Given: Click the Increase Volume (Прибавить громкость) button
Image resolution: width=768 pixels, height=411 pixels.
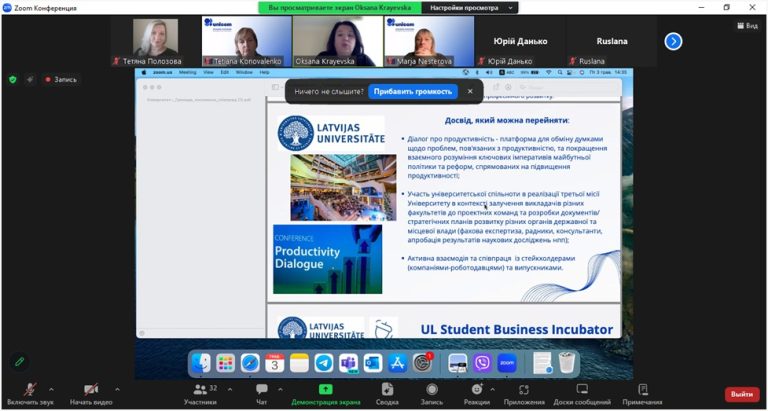Looking at the screenshot, I should coord(413,92).
